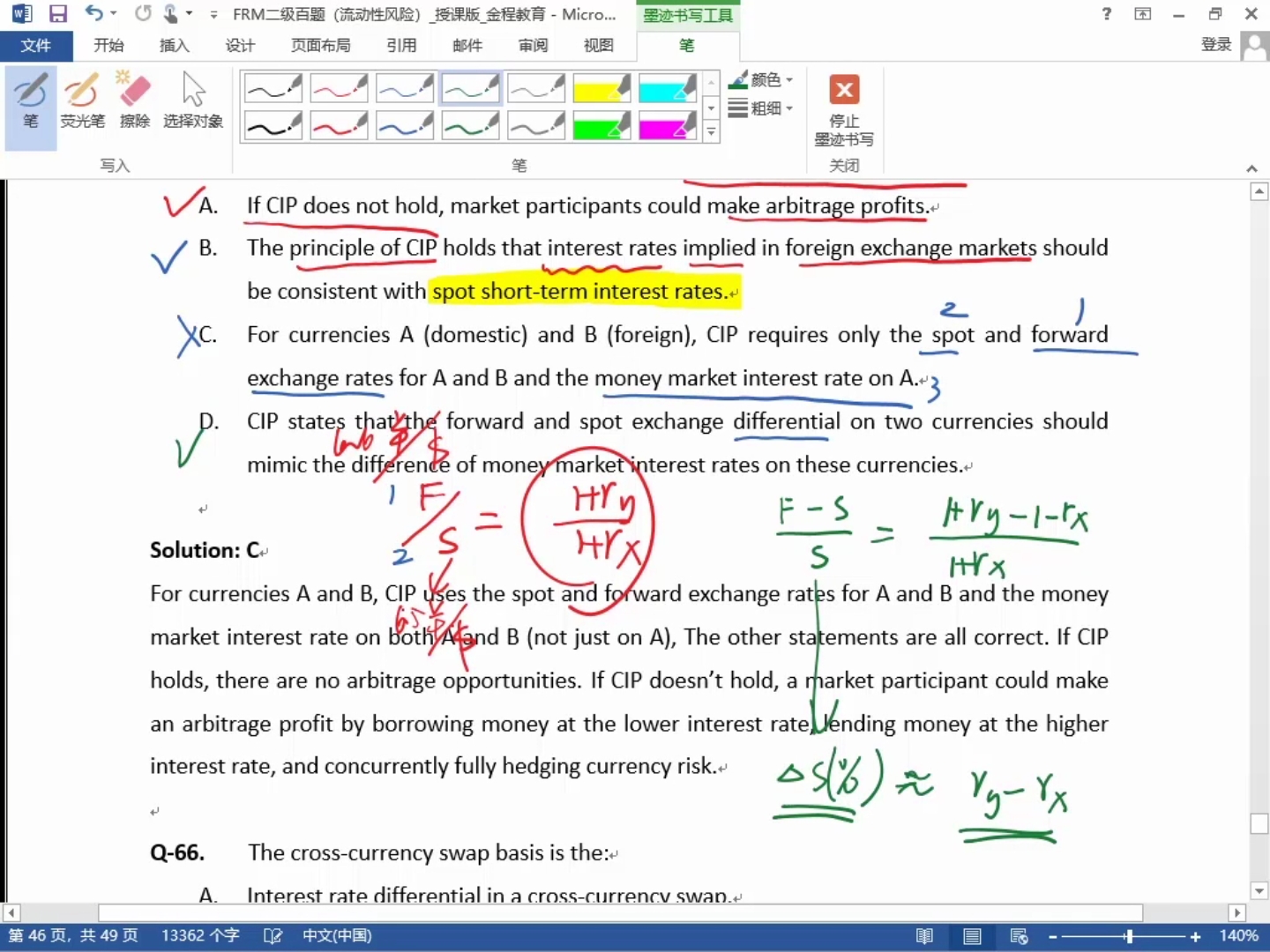
Task: Switch to Read Mode view in status bar
Action: [924, 936]
